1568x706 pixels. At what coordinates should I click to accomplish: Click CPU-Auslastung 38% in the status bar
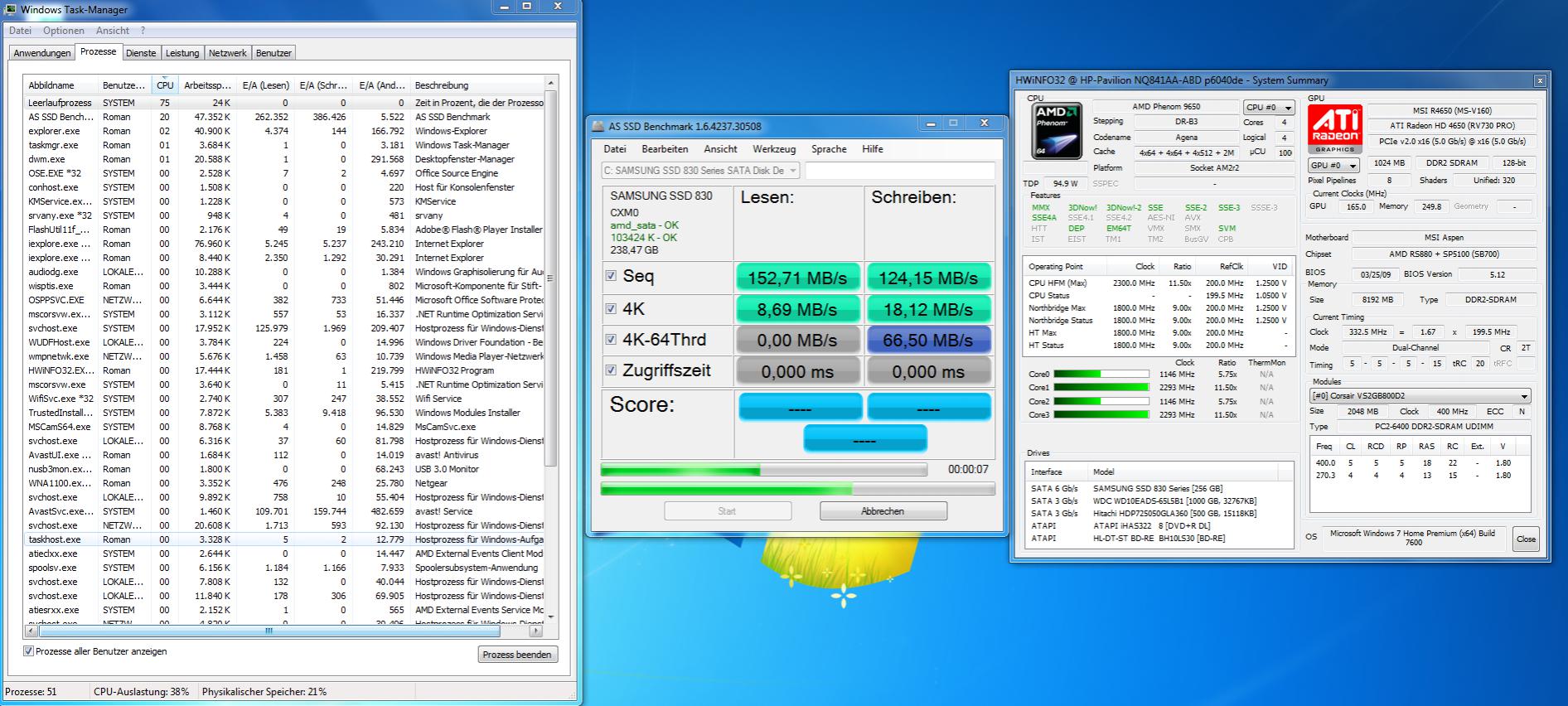pyautogui.click(x=142, y=691)
